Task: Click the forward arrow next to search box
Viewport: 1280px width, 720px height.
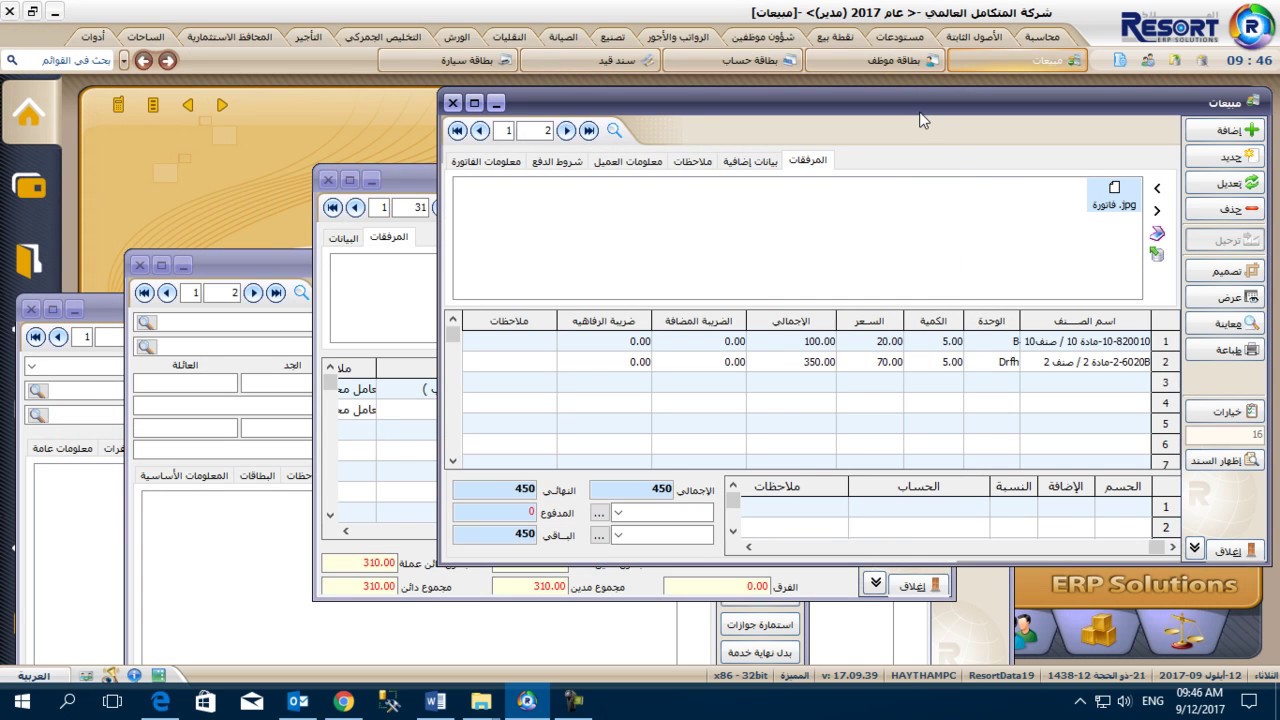Action: coord(167,61)
